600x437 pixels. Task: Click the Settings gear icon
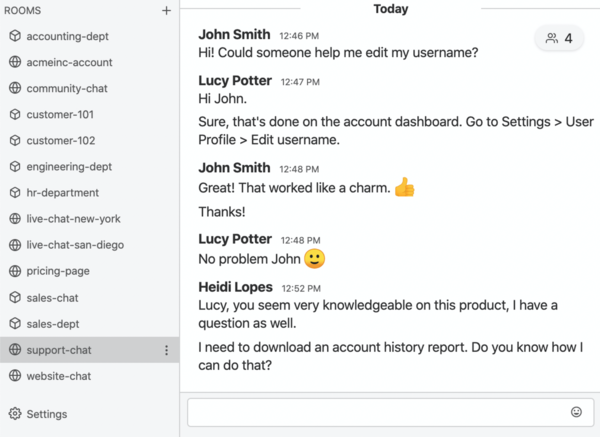[15, 414]
